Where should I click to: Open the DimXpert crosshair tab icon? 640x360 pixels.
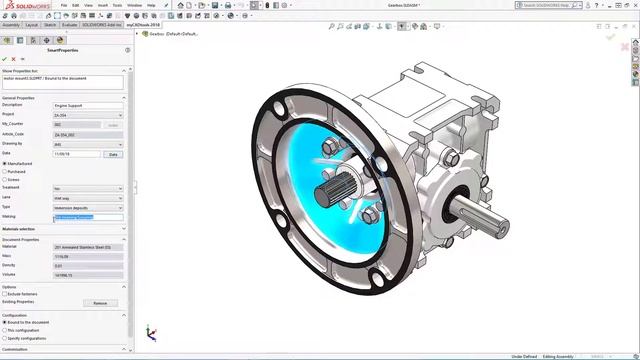pyautogui.click(x=47, y=40)
